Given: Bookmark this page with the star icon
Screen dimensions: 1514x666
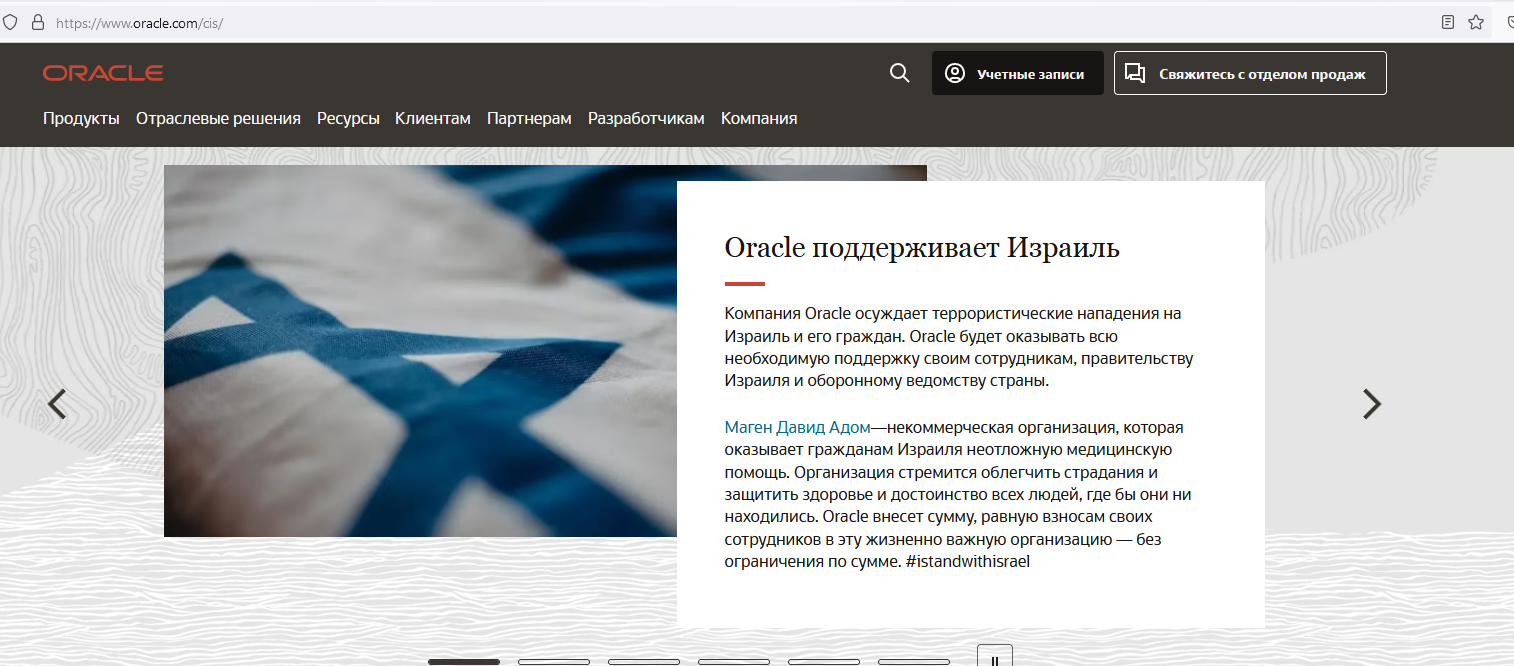Looking at the screenshot, I should click(1476, 22).
